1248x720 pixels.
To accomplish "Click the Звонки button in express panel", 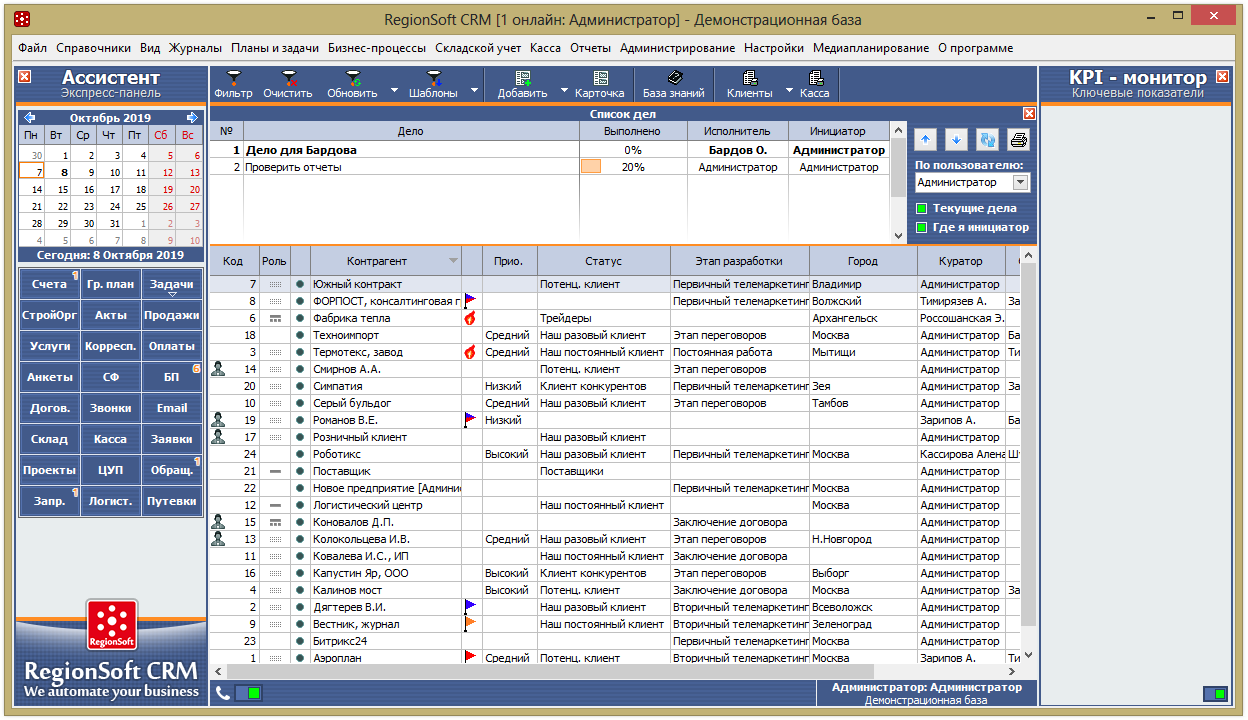I will 110,408.
